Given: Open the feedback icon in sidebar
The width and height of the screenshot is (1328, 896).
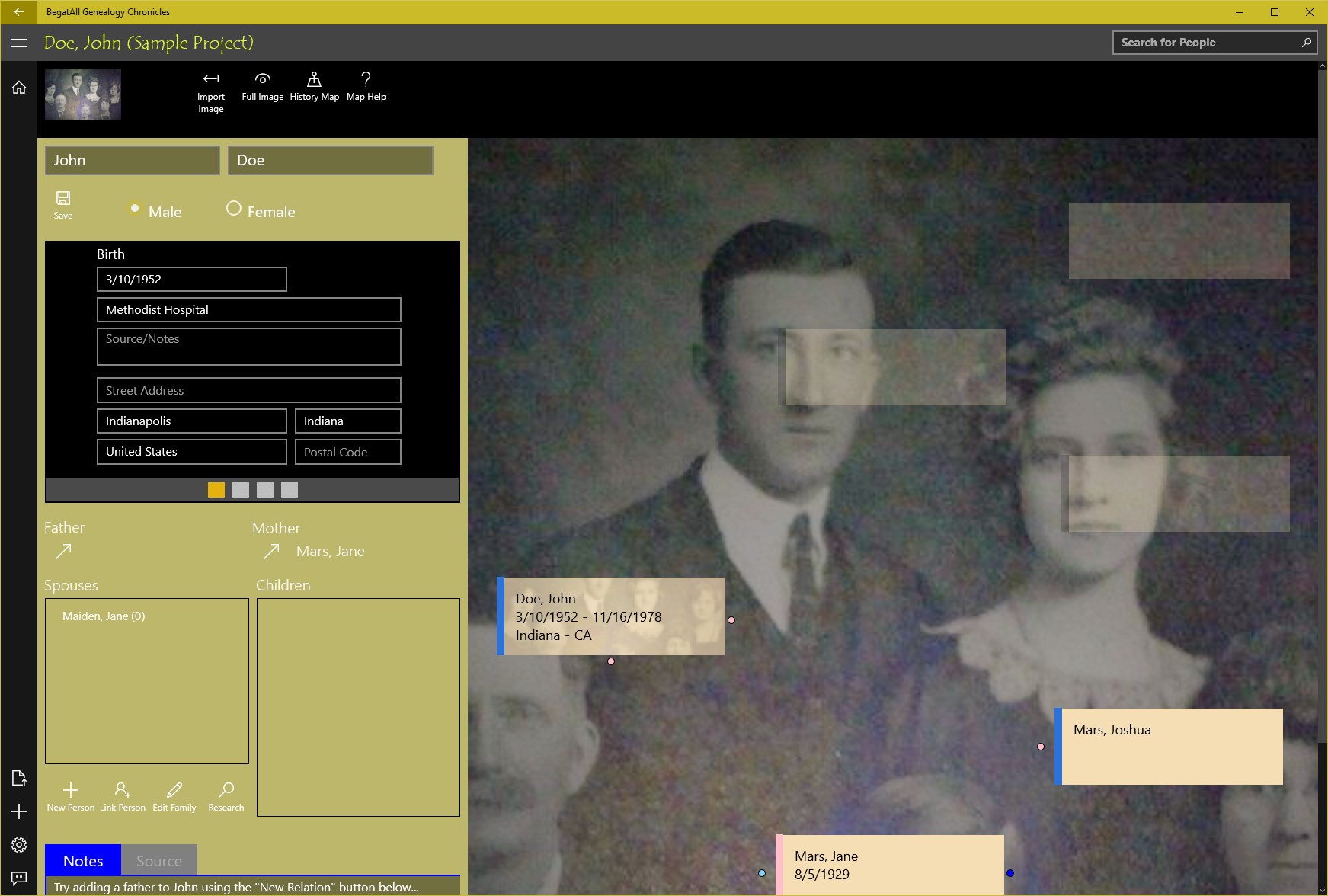Looking at the screenshot, I should pyautogui.click(x=19, y=878).
